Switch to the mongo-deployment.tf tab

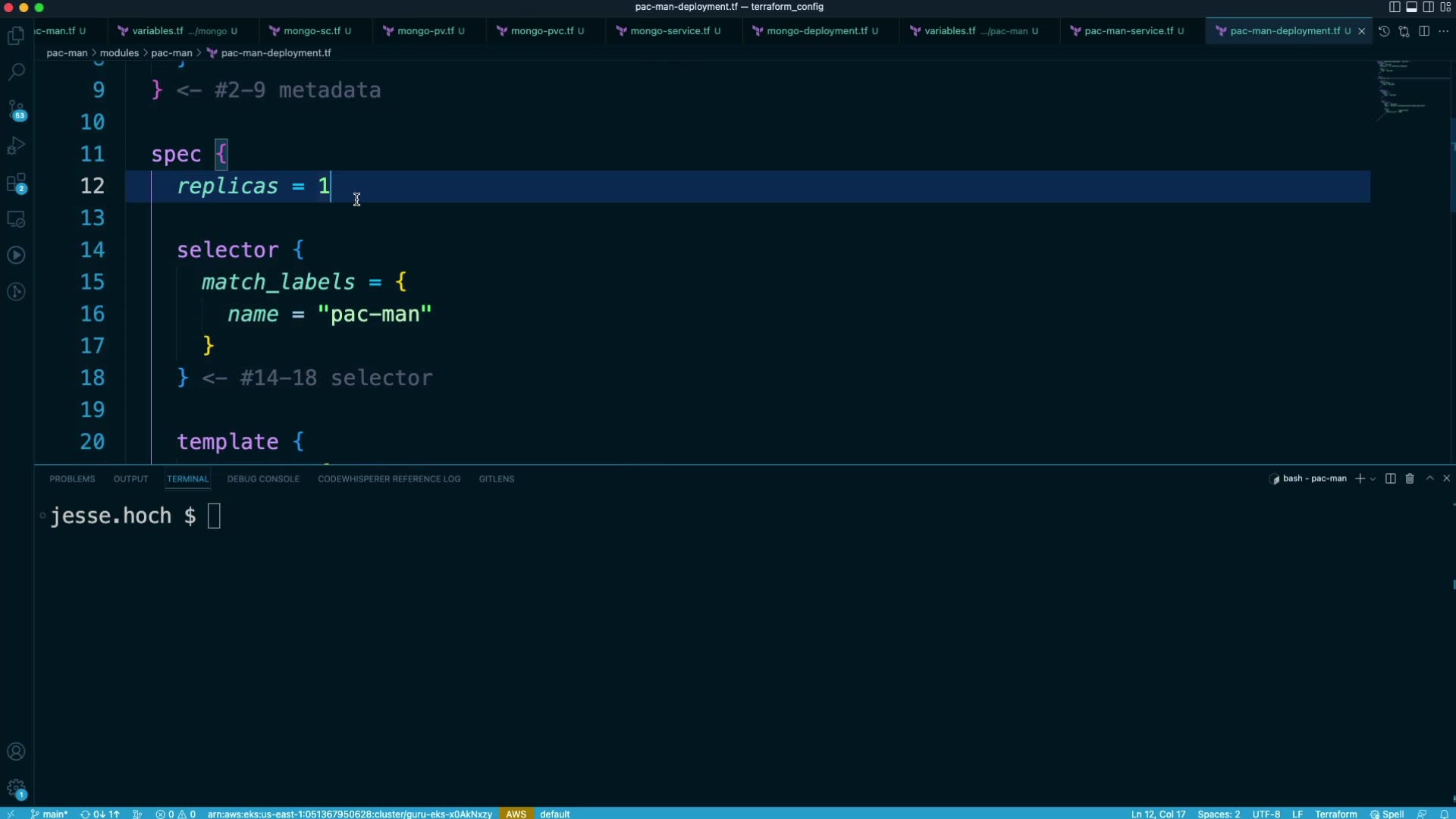pos(816,31)
